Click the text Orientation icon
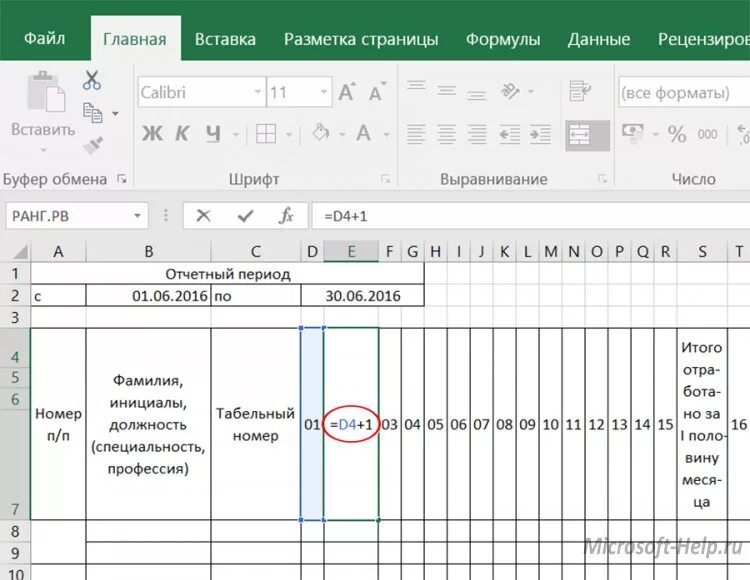The width and height of the screenshot is (750, 580). (510, 91)
